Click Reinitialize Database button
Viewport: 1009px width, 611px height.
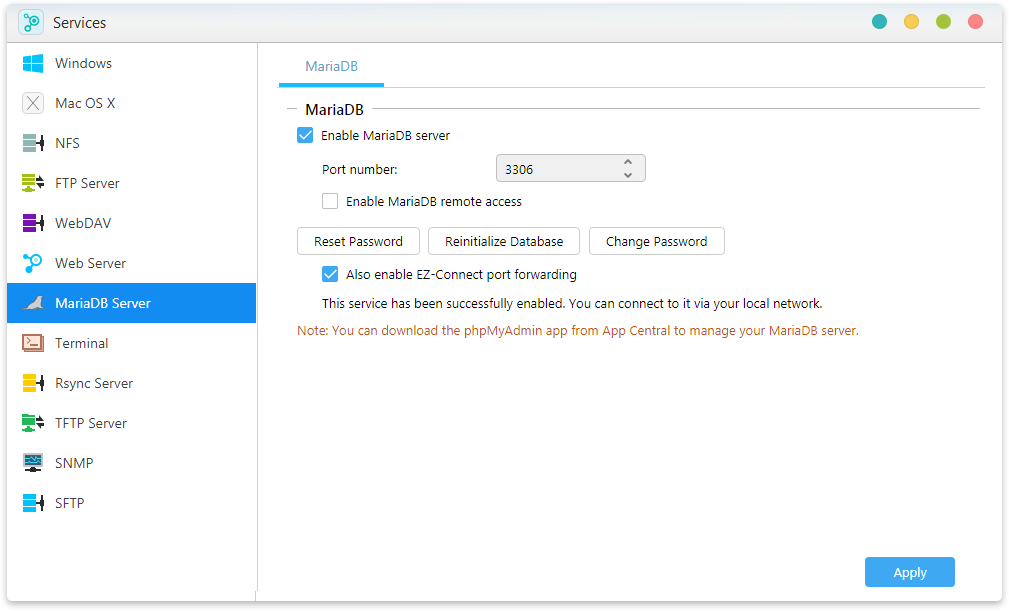point(504,241)
